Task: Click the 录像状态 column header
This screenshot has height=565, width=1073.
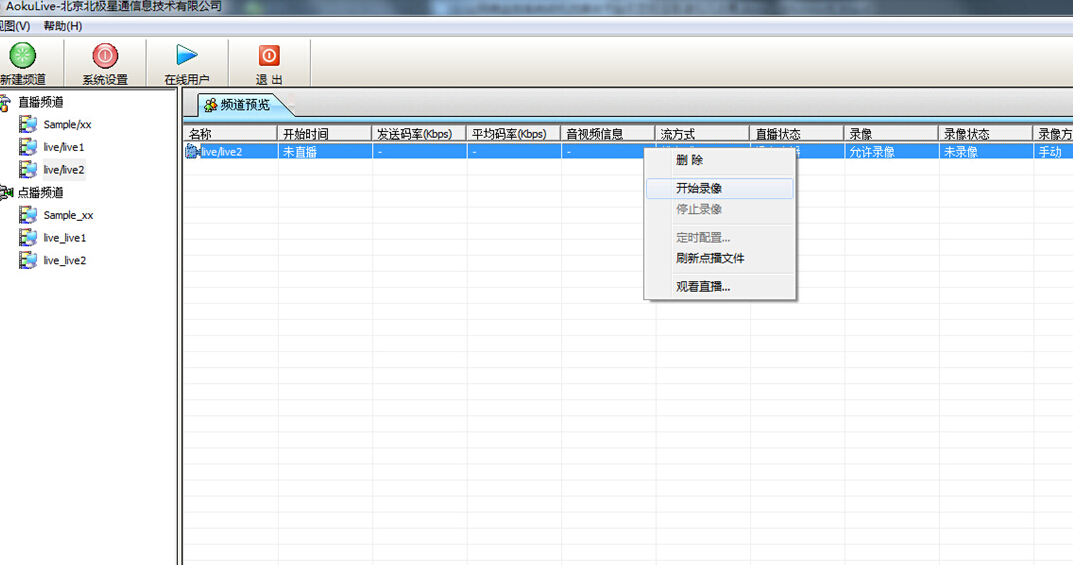Action: [x=967, y=134]
